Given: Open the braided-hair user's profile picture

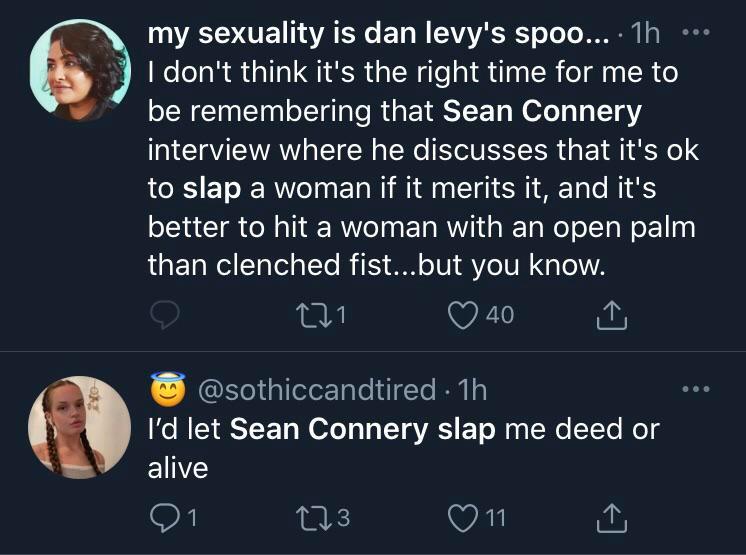Looking at the screenshot, I should [x=77, y=427].
